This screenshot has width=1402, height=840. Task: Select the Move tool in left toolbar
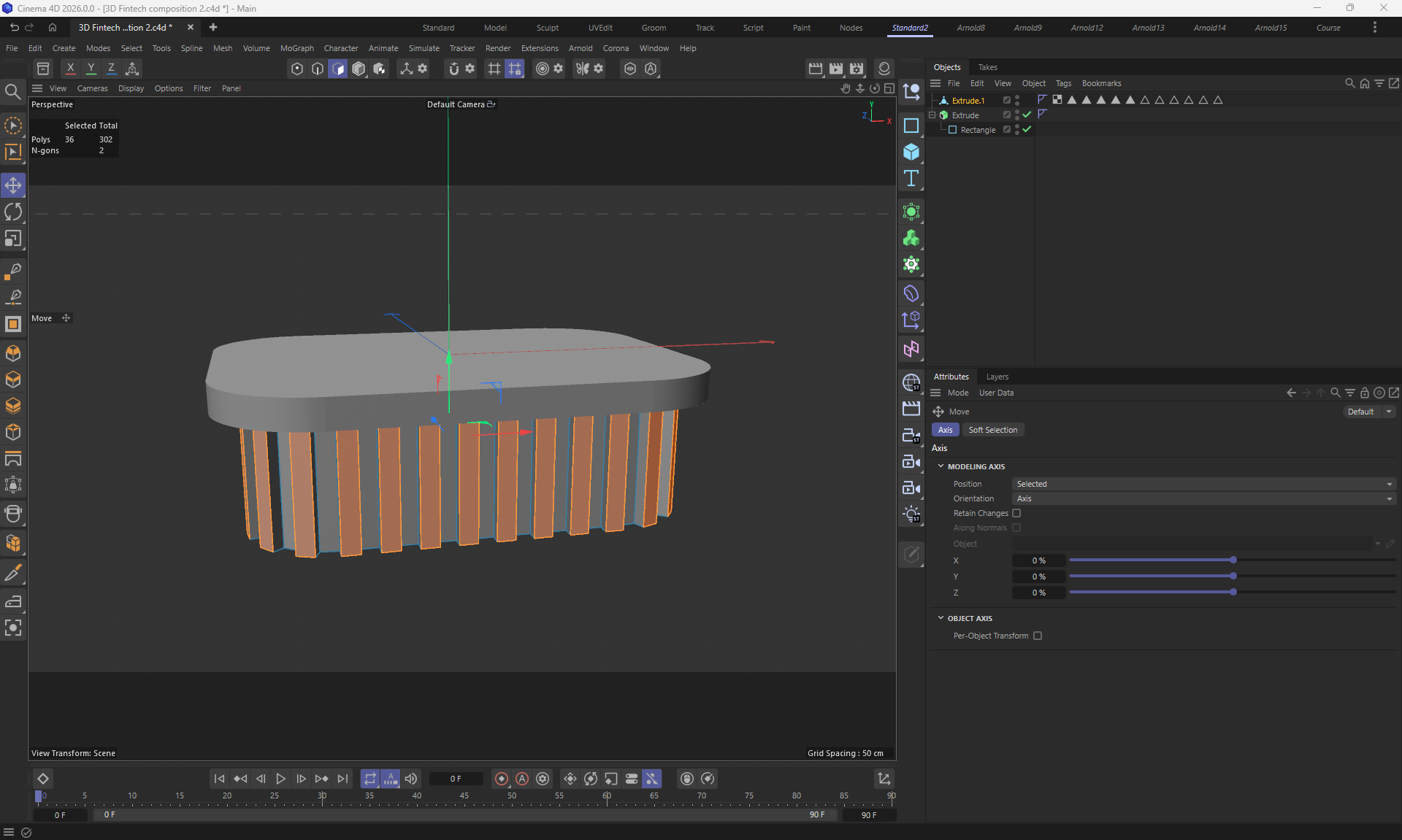(x=13, y=185)
